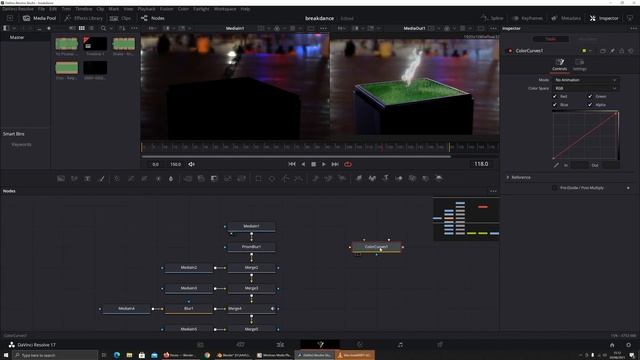Play the clip forward
The image size is (640, 360).
[324, 164]
